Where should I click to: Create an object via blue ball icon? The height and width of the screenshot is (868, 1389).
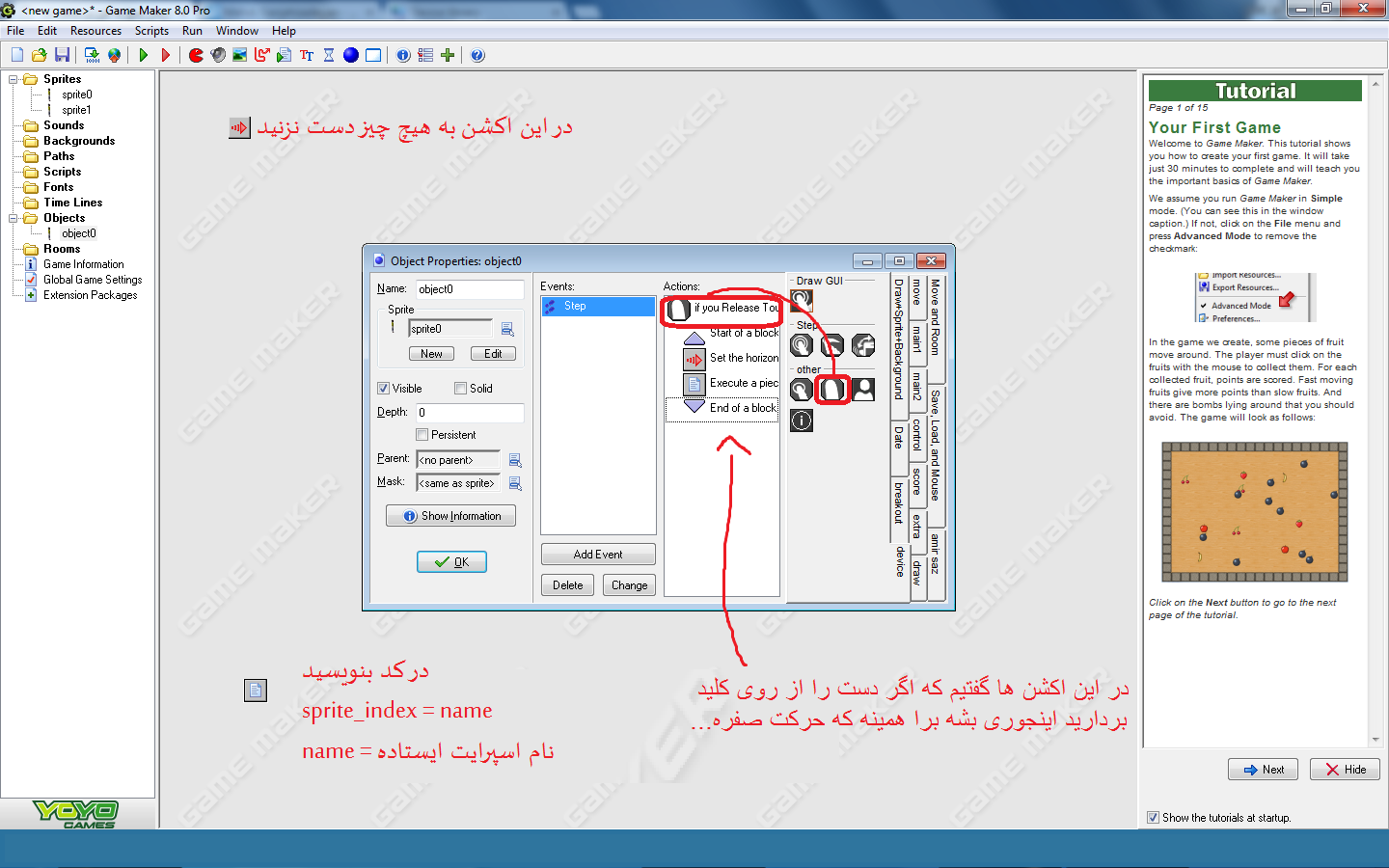tap(351, 55)
